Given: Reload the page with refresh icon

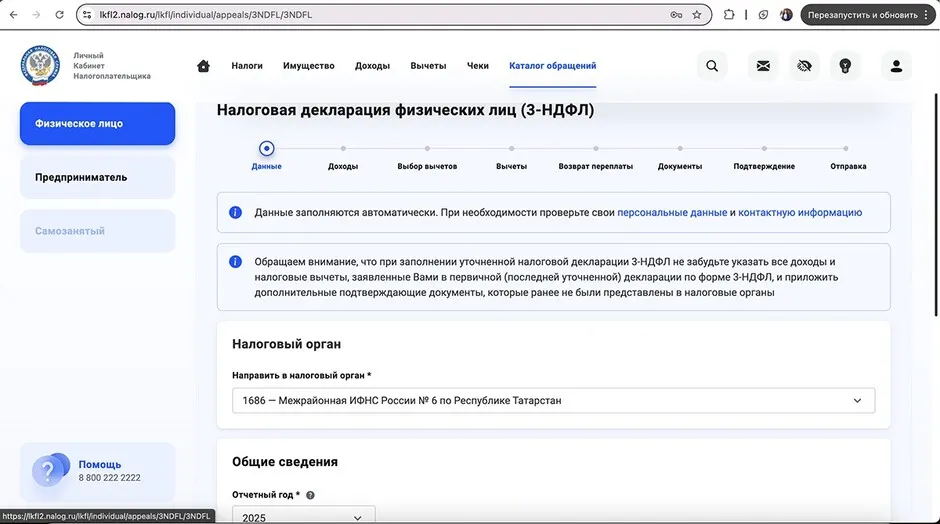Looking at the screenshot, I should click(x=59, y=14).
